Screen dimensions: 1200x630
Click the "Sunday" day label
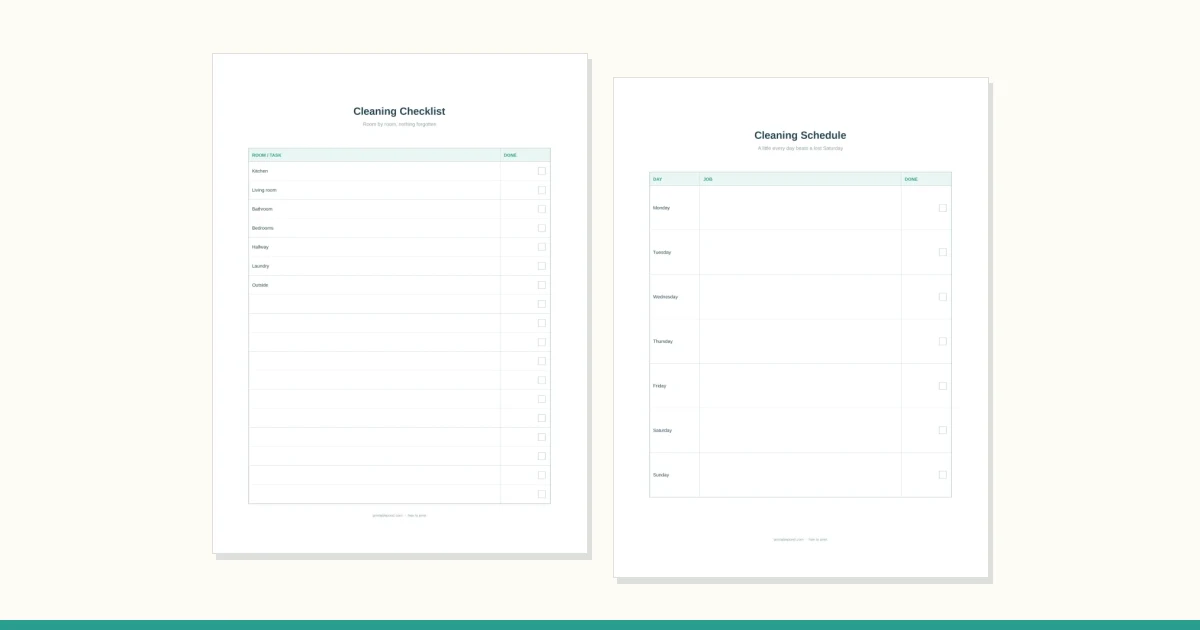(x=661, y=475)
